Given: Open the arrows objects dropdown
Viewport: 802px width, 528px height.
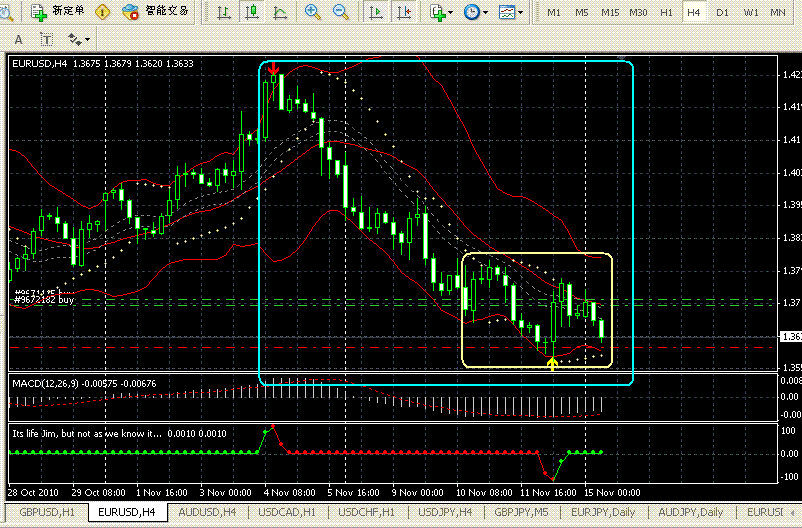Looking at the screenshot, I should (x=79, y=39).
